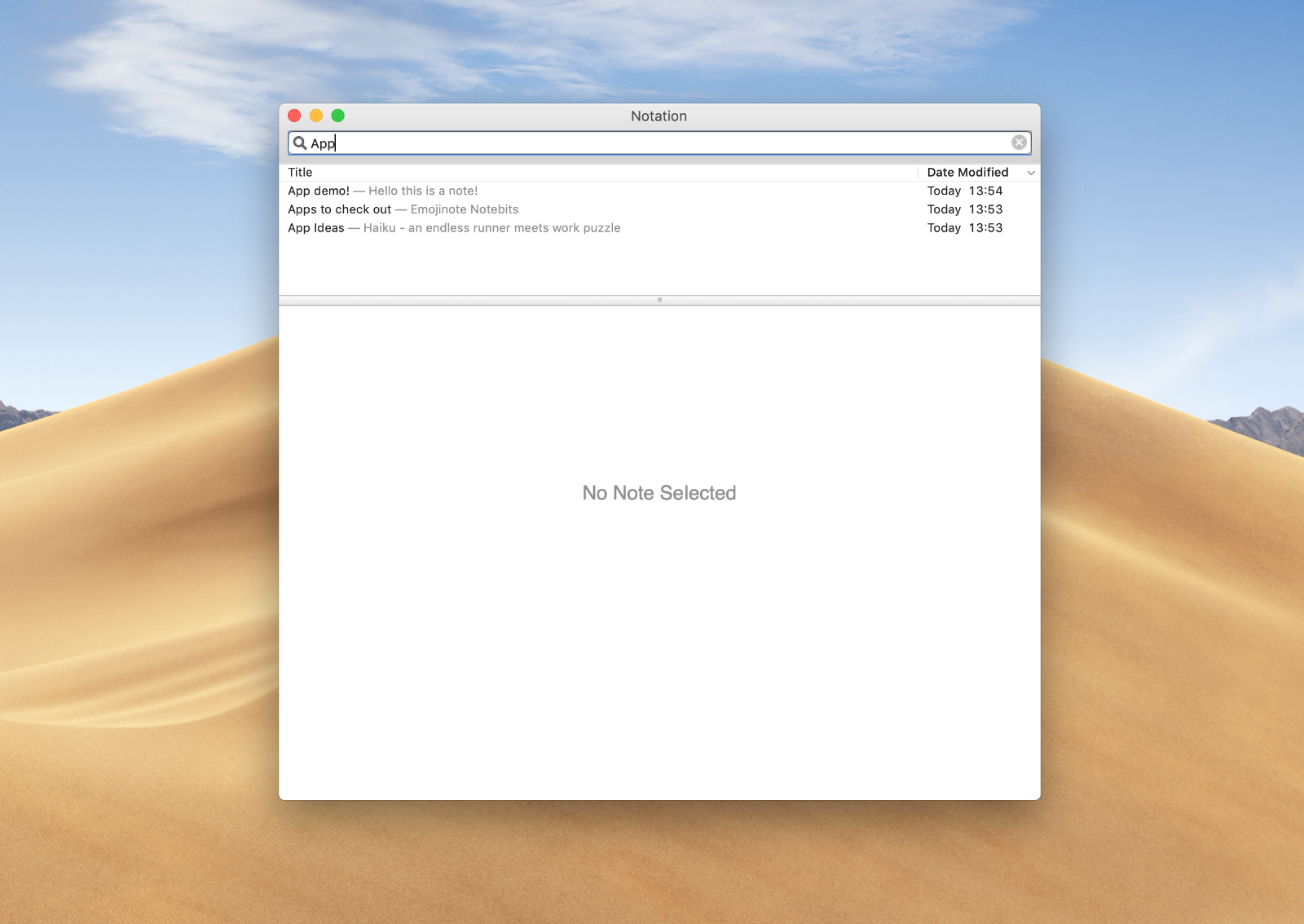Minimize the Notation window with the yellow button
1304x924 pixels.
(316, 116)
